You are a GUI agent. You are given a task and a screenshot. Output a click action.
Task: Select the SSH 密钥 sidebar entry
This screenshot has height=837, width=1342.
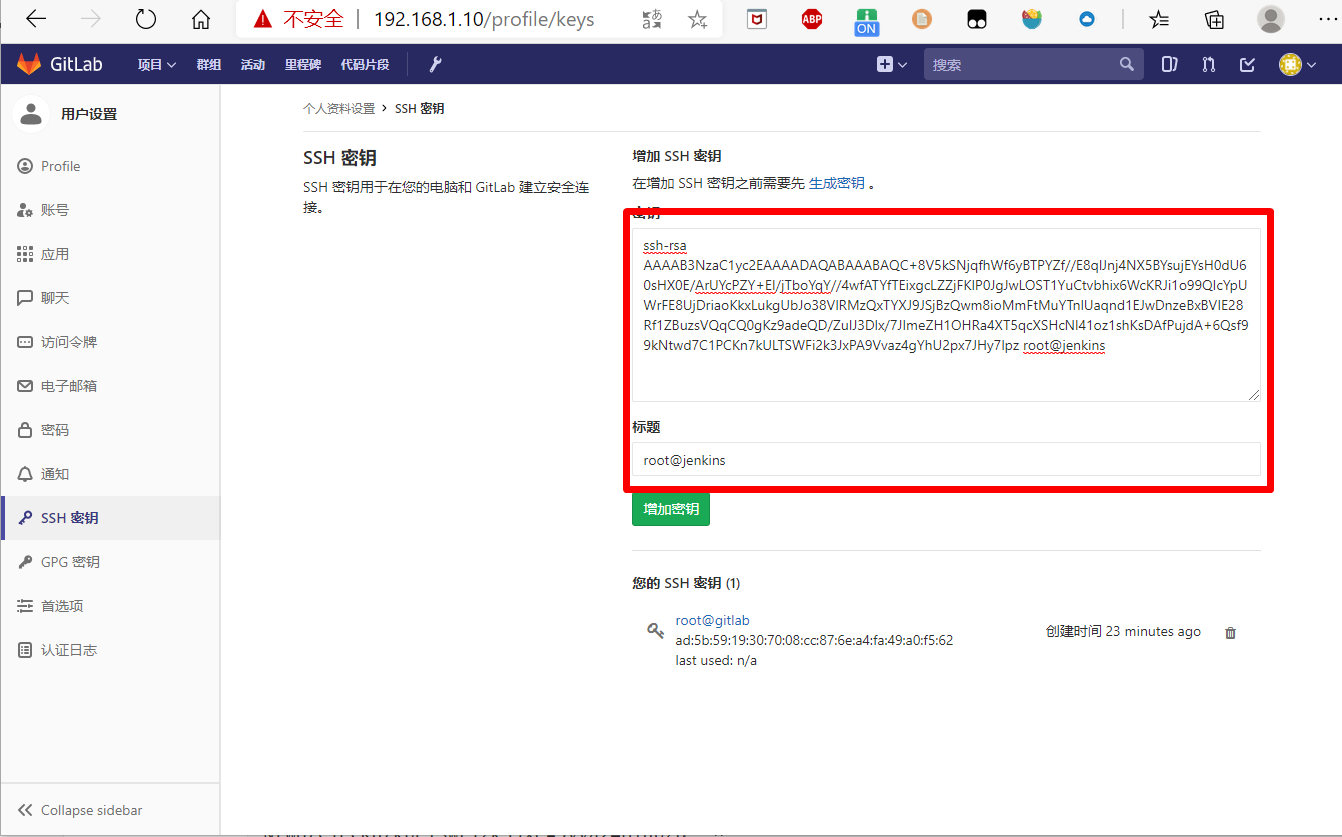coord(65,517)
